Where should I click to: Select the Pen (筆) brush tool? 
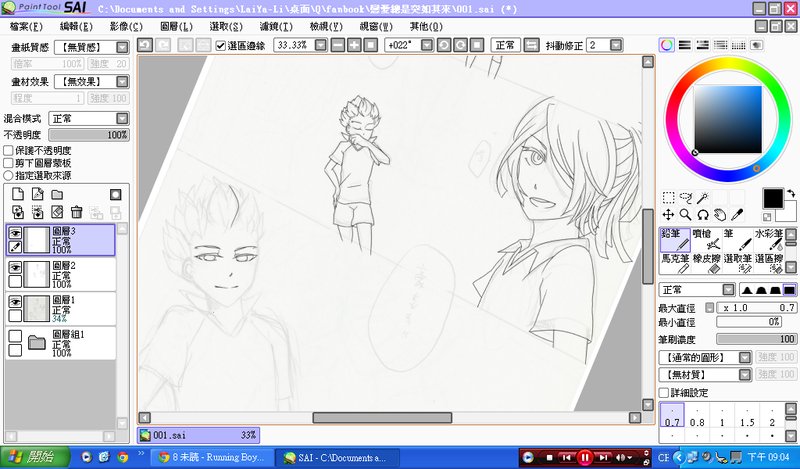click(x=737, y=239)
